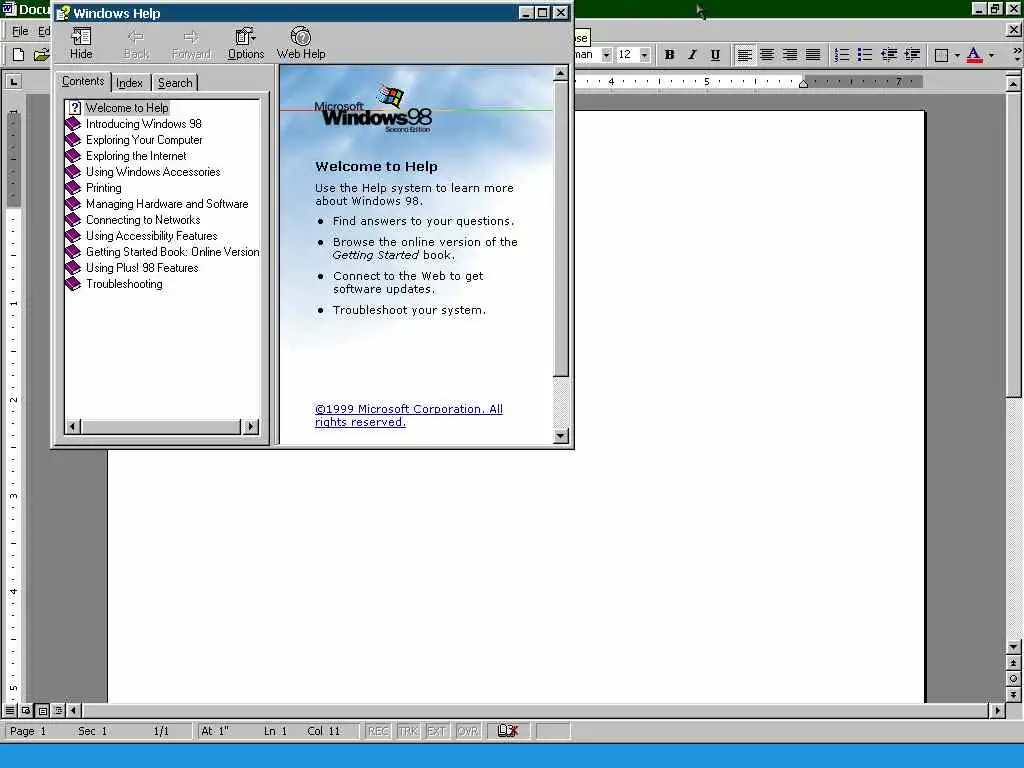Apply bulleted list in Word
Screen dimensions: 1024x768
865,55
